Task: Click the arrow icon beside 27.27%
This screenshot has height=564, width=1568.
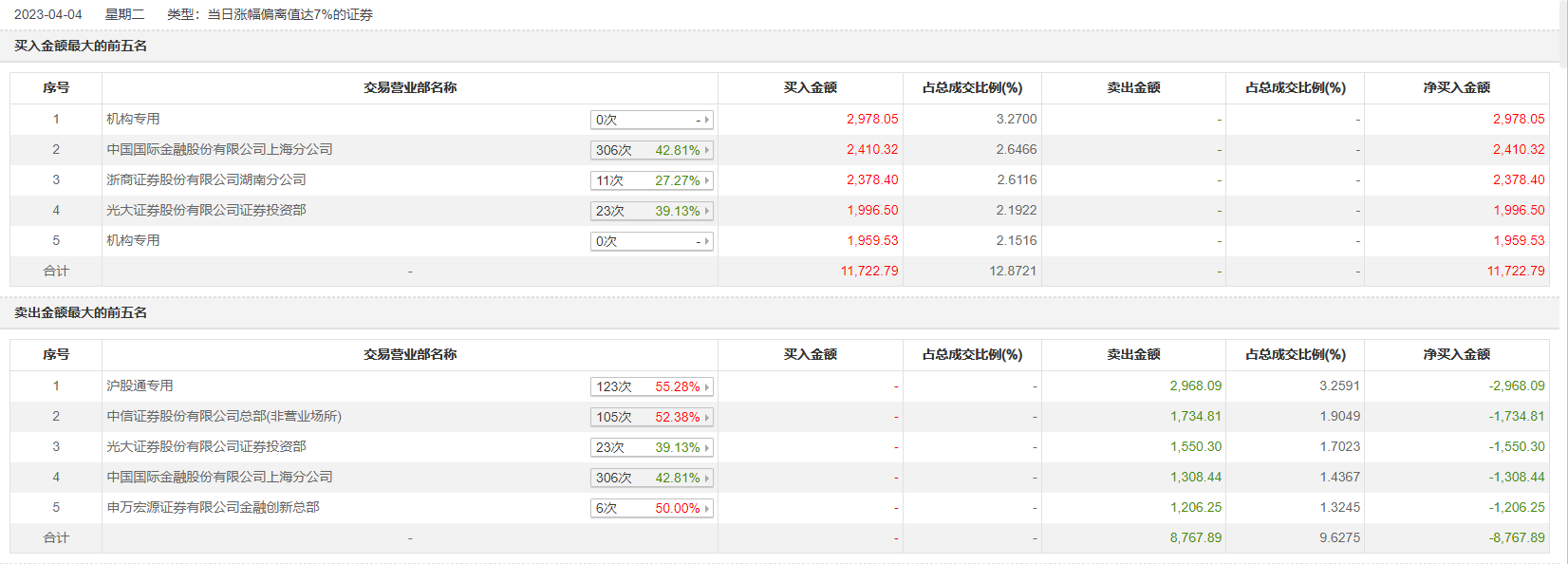Action: click(x=707, y=181)
